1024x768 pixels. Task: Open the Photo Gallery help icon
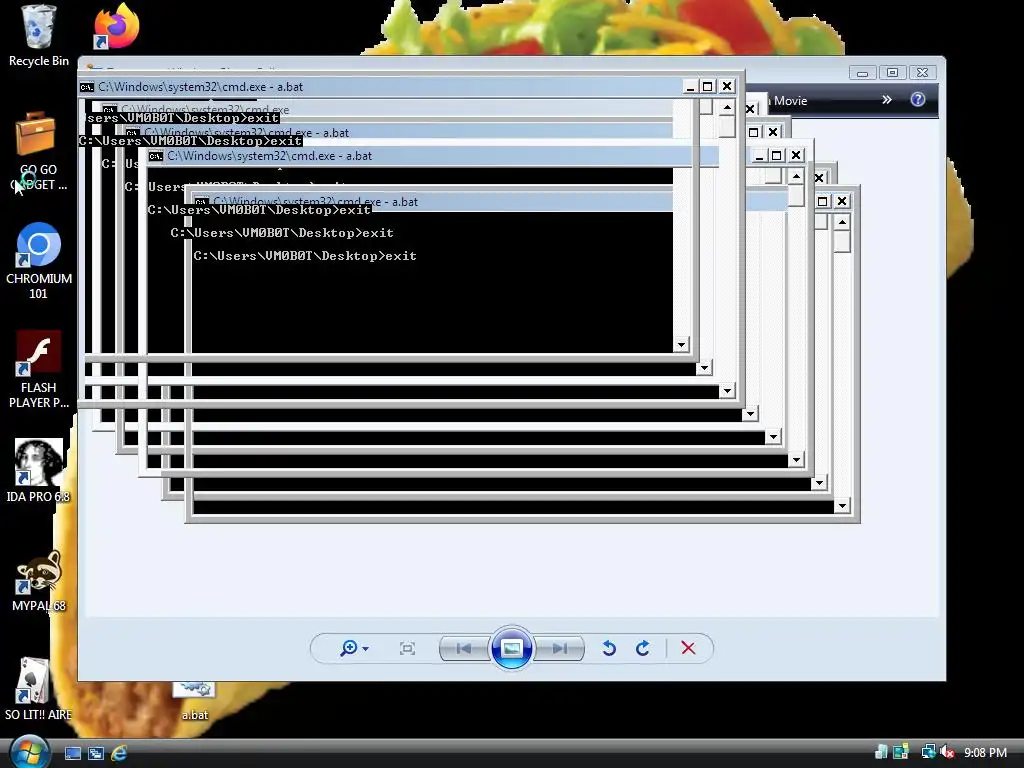click(x=918, y=99)
